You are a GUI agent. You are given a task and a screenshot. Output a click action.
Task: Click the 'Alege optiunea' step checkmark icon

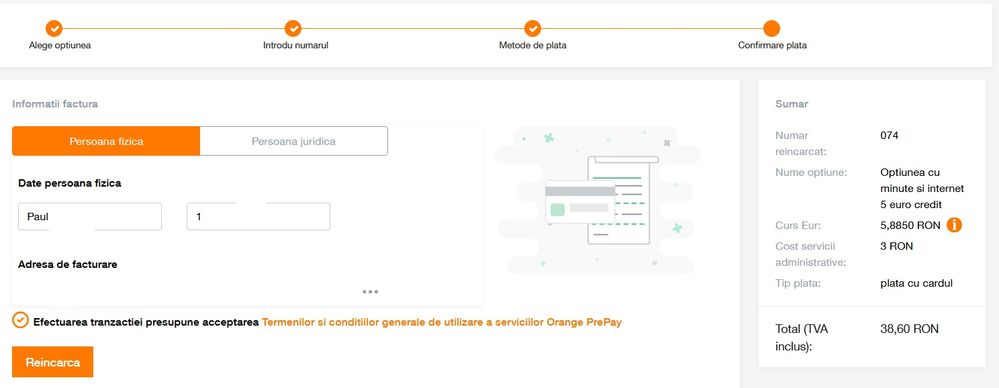54,28
